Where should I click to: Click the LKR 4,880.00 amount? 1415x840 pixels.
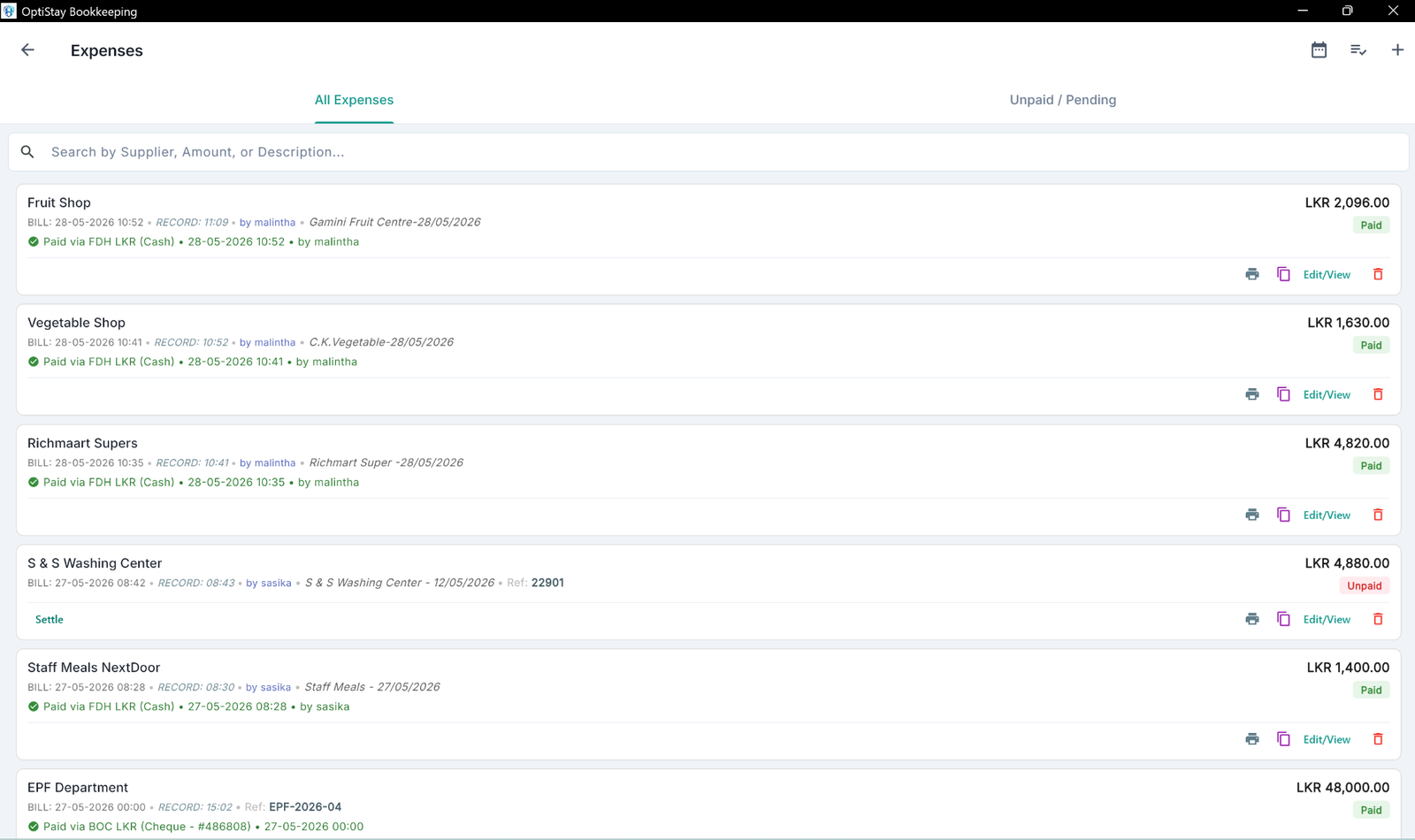(x=1347, y=563)
